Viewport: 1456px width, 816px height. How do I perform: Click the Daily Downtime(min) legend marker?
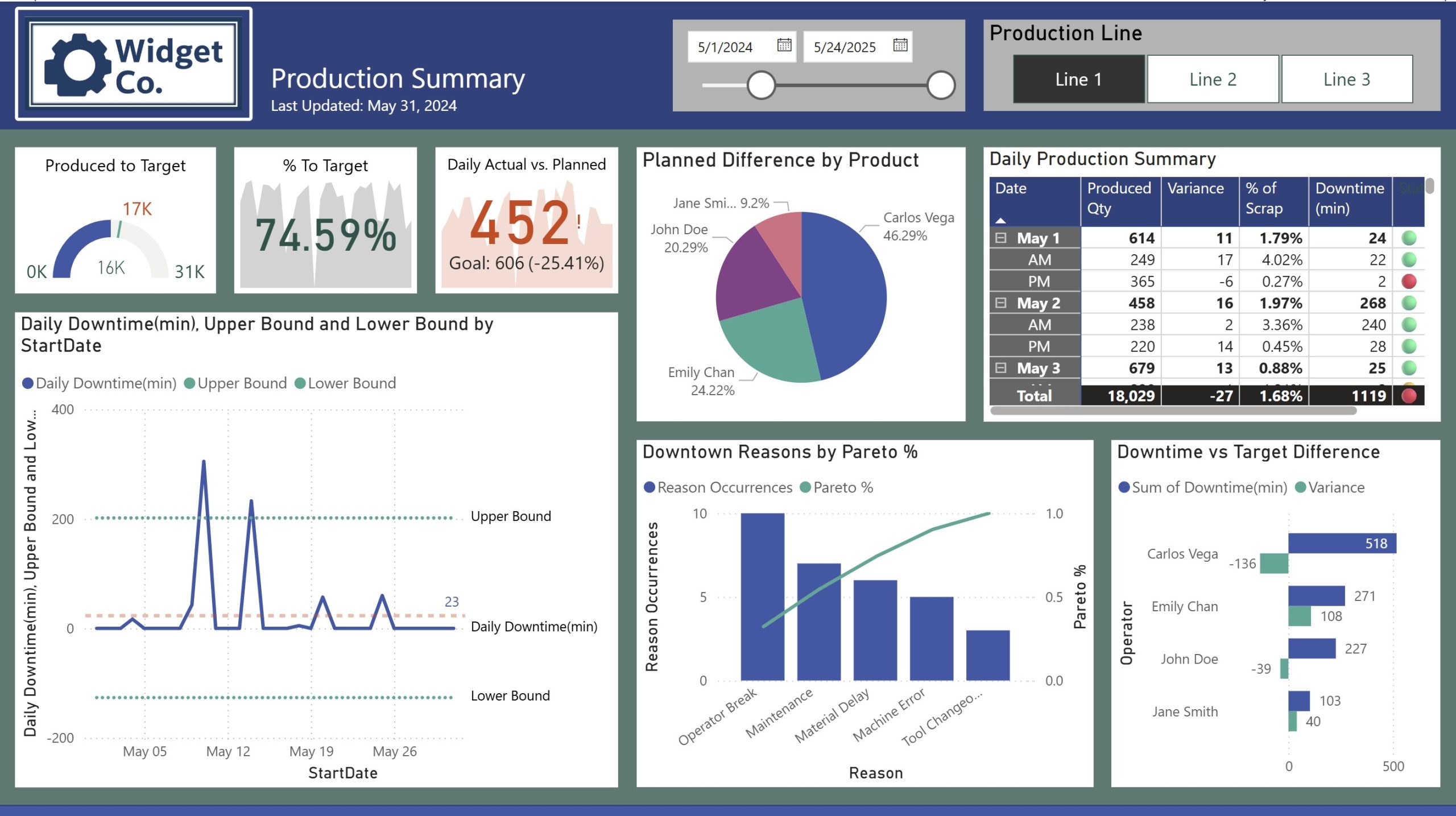(27, 383)
